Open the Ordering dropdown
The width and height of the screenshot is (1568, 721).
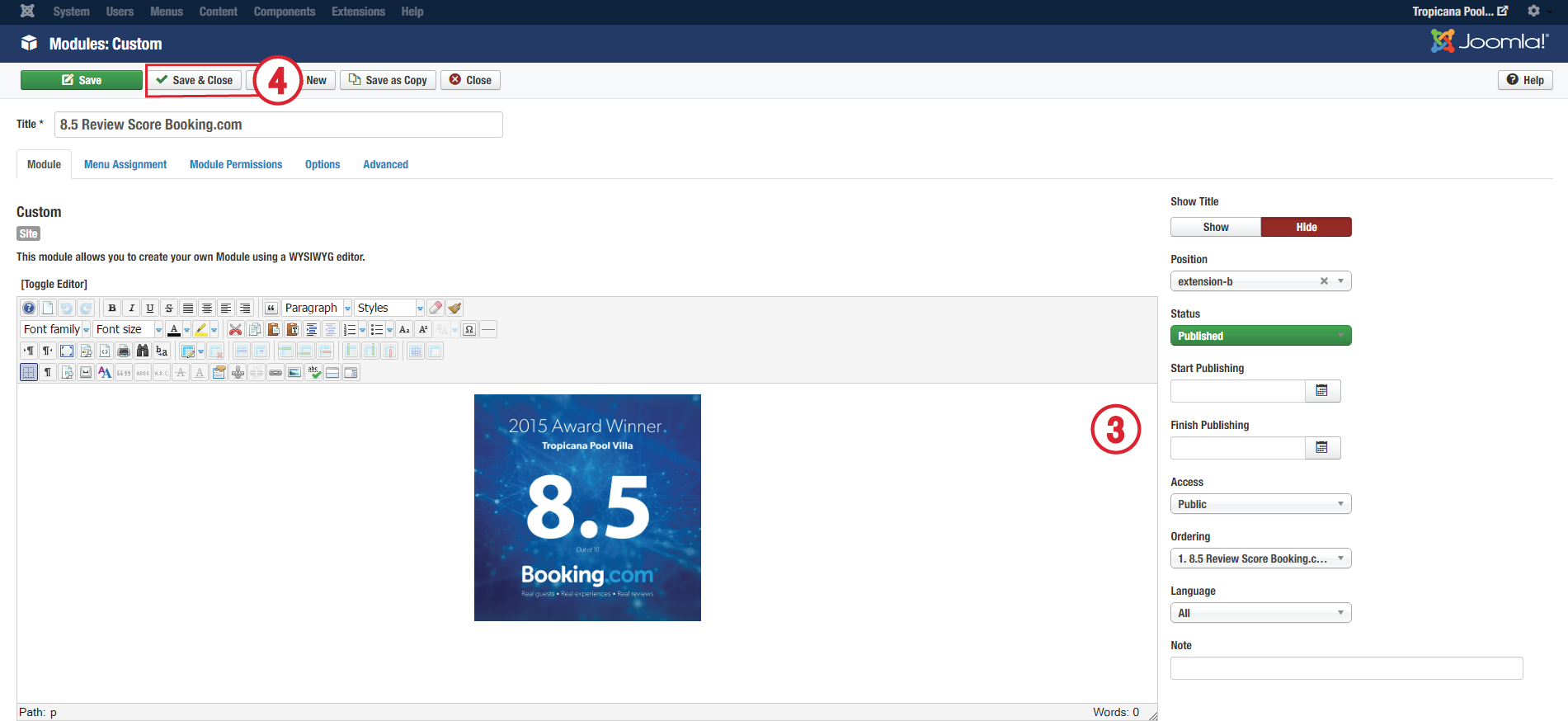[x=1260, y=558]
